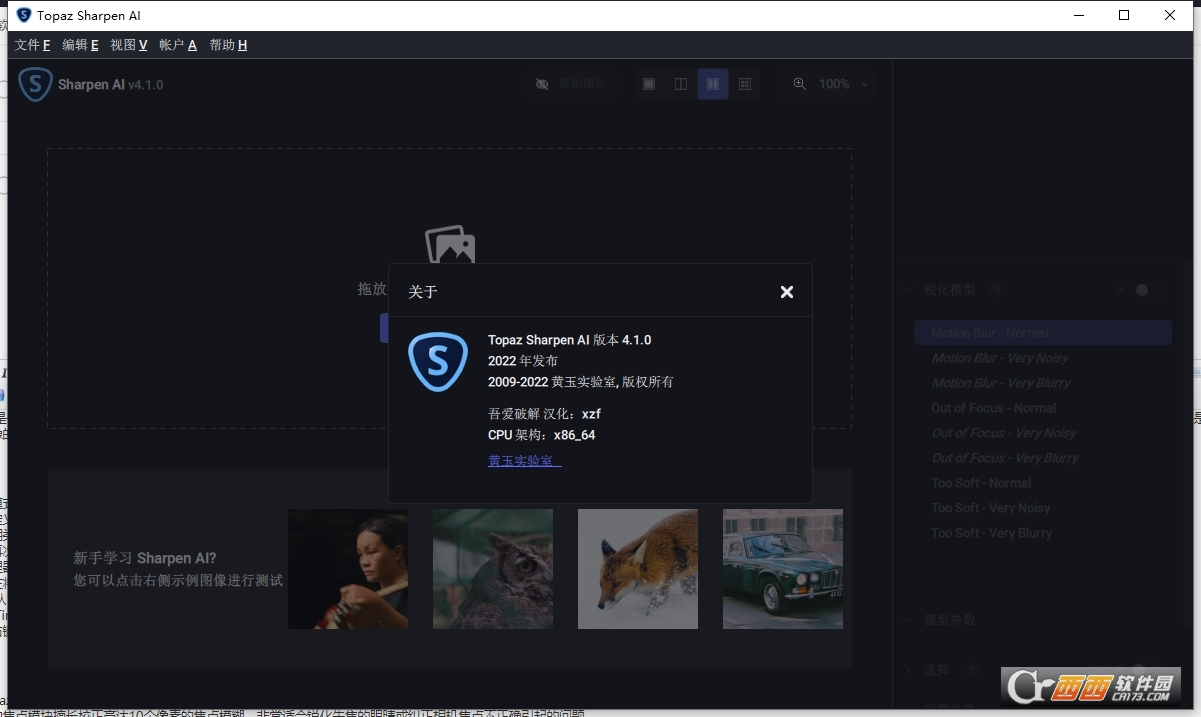1201x717 pixels.
Task: Open the woman portrait sample image
Action: coord(348,569)
